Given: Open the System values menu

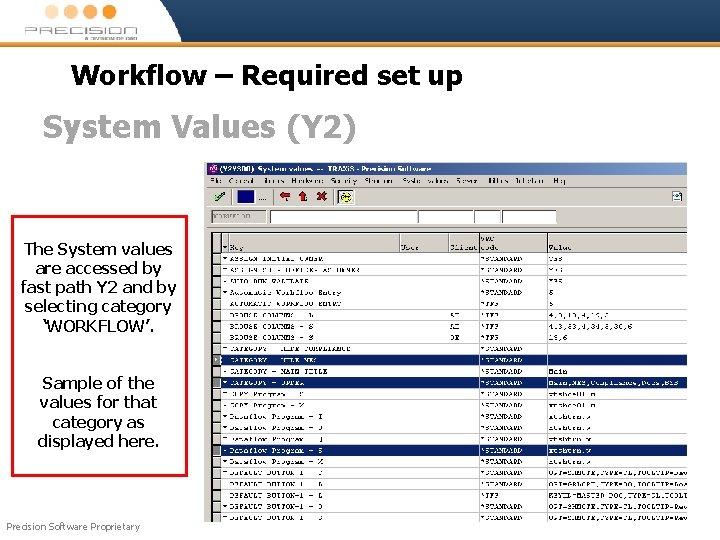Looking at the screenshot, I should click(425, 180).
